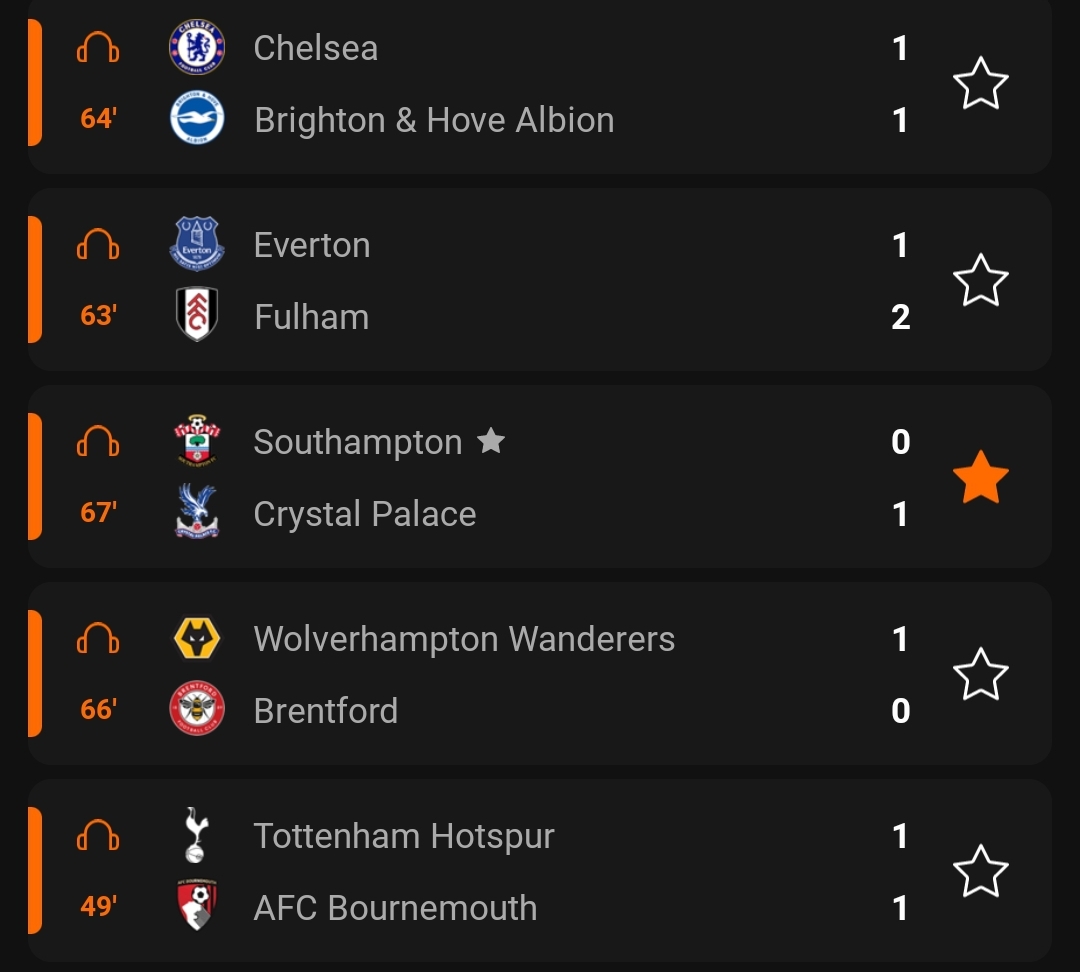1080x972 pixels.
Task: Click the 63' match minute indicator
Action: (98, 317)
